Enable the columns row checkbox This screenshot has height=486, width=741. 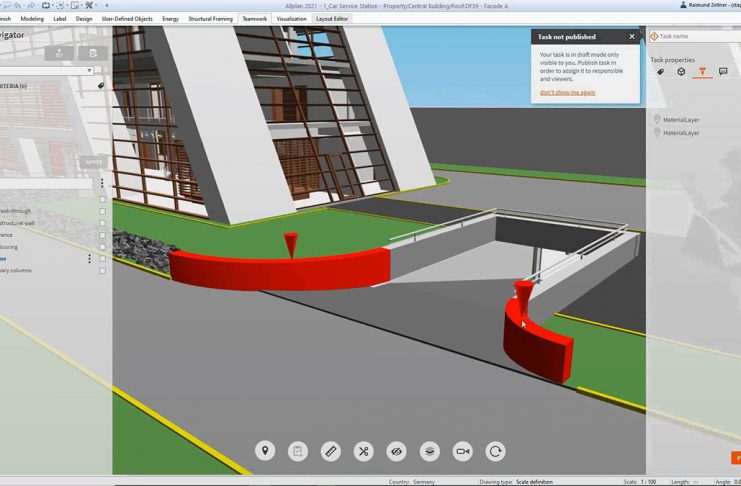point(102,271)
